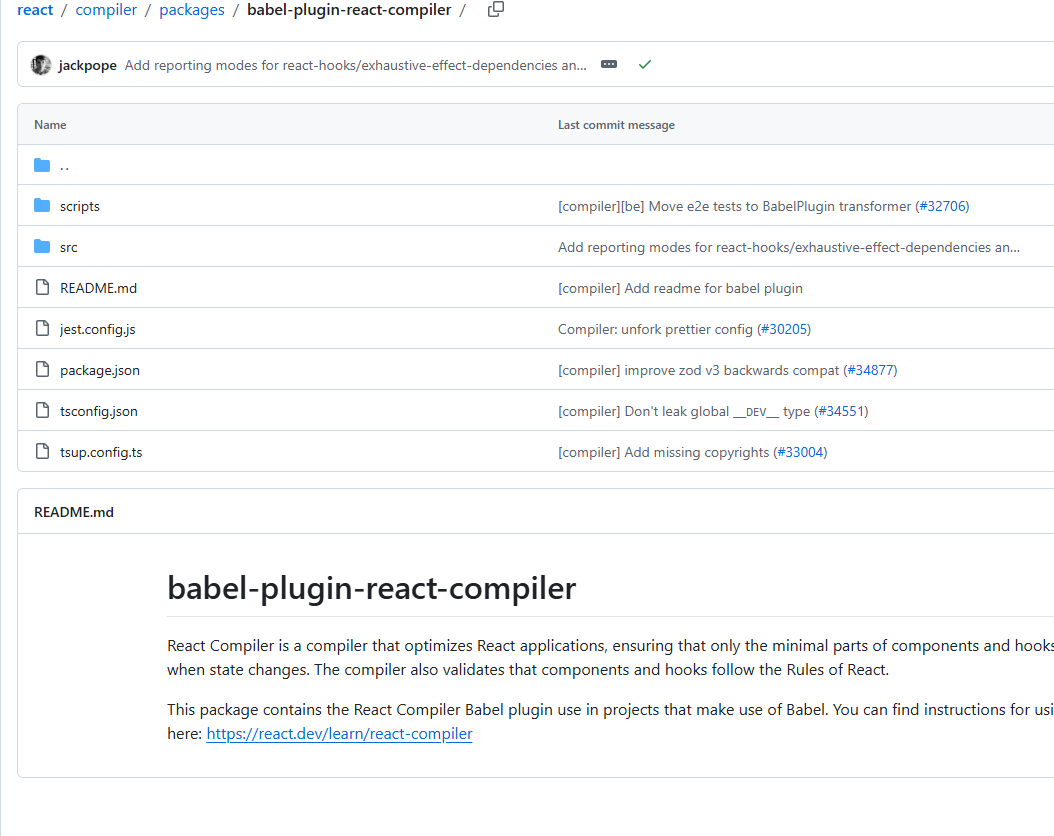Screen dimensions: 1054x836
Task: Click the babel-plugin-react-compiler README heading
Action: pos(372,588)
